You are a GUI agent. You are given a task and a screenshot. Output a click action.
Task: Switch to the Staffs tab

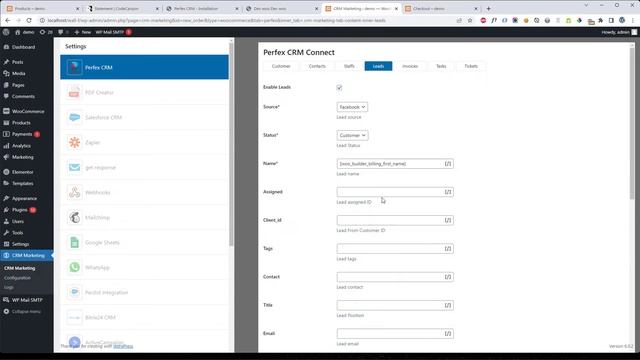coord(349,66)
